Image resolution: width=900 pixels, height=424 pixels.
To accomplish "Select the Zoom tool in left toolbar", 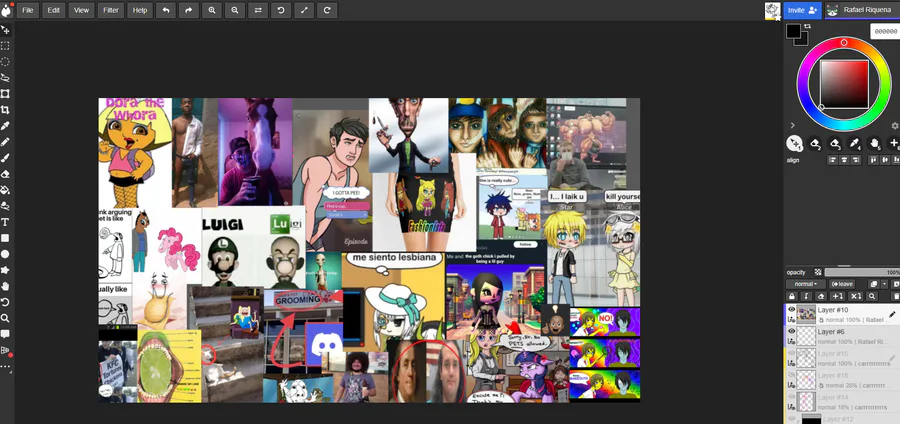I will tap(5, 318).
